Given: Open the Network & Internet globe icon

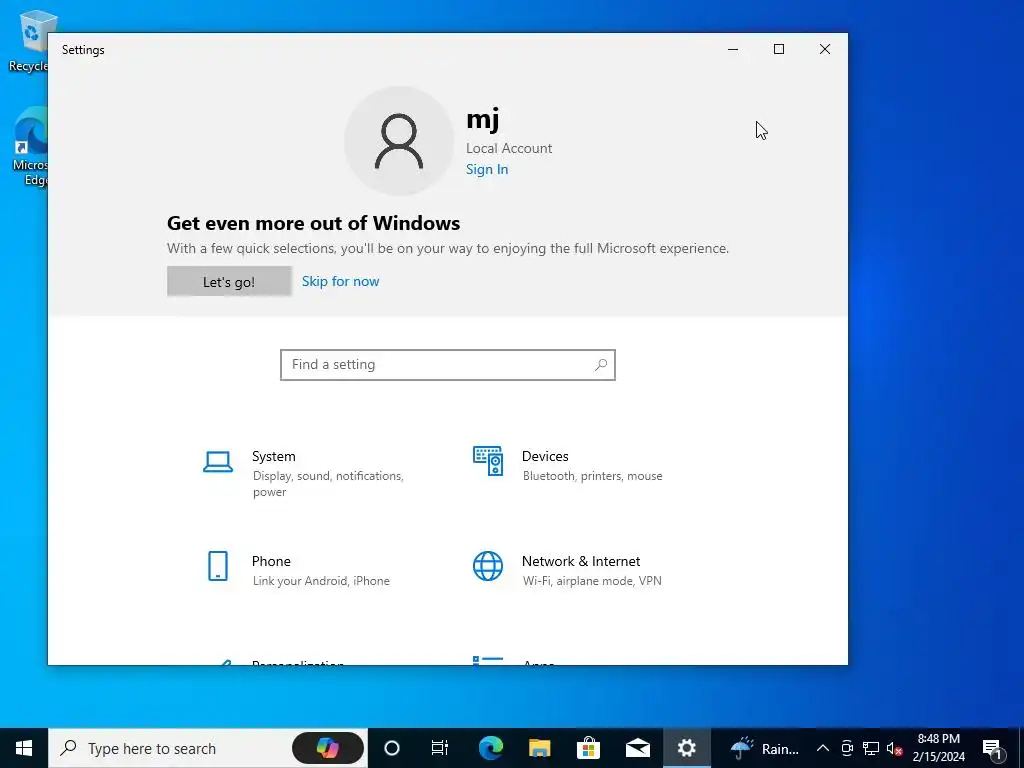Looking at the screenshot, I should 488,566.
